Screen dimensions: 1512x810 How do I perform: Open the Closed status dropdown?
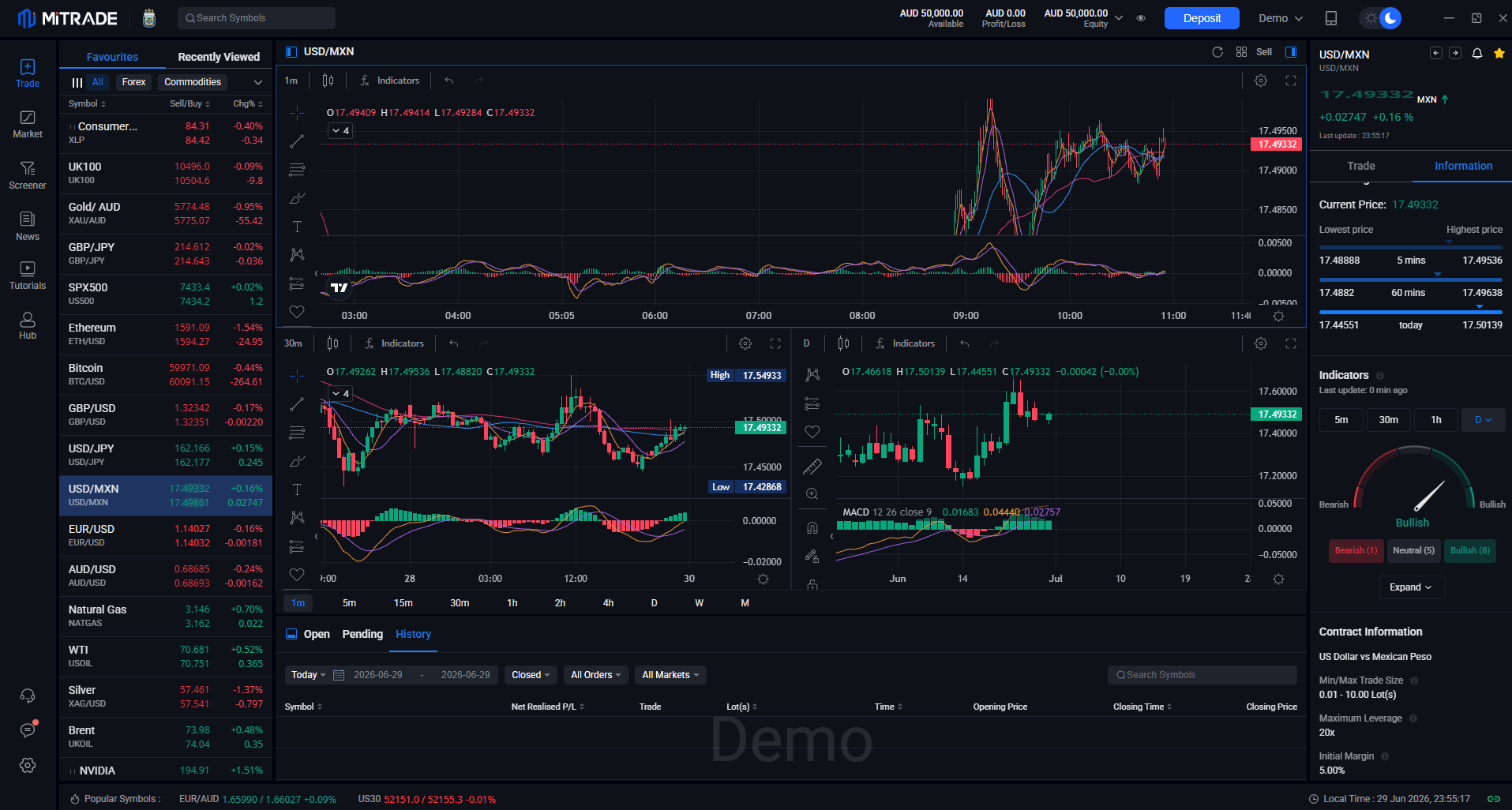[x=531, y=675]
